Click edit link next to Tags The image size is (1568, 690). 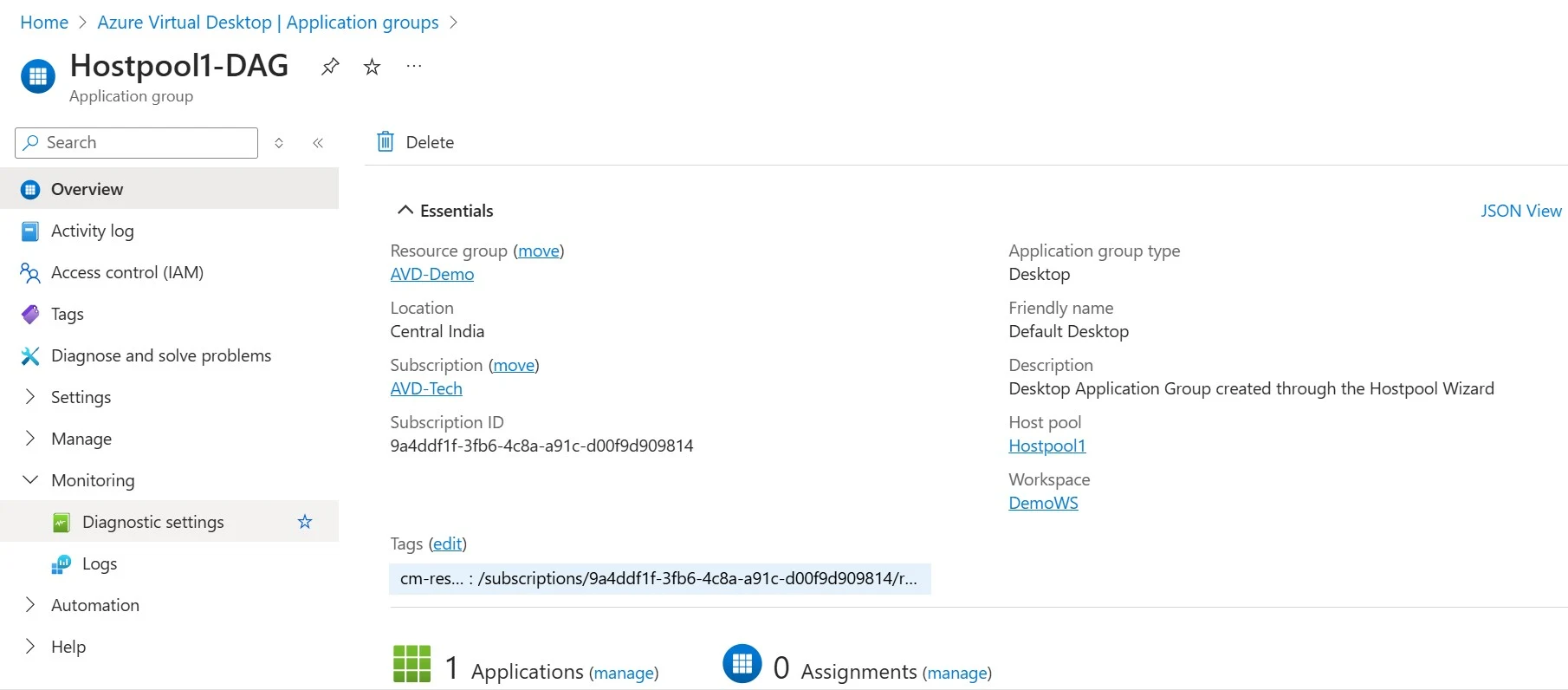pyautogui.click(x=447, y=544)
